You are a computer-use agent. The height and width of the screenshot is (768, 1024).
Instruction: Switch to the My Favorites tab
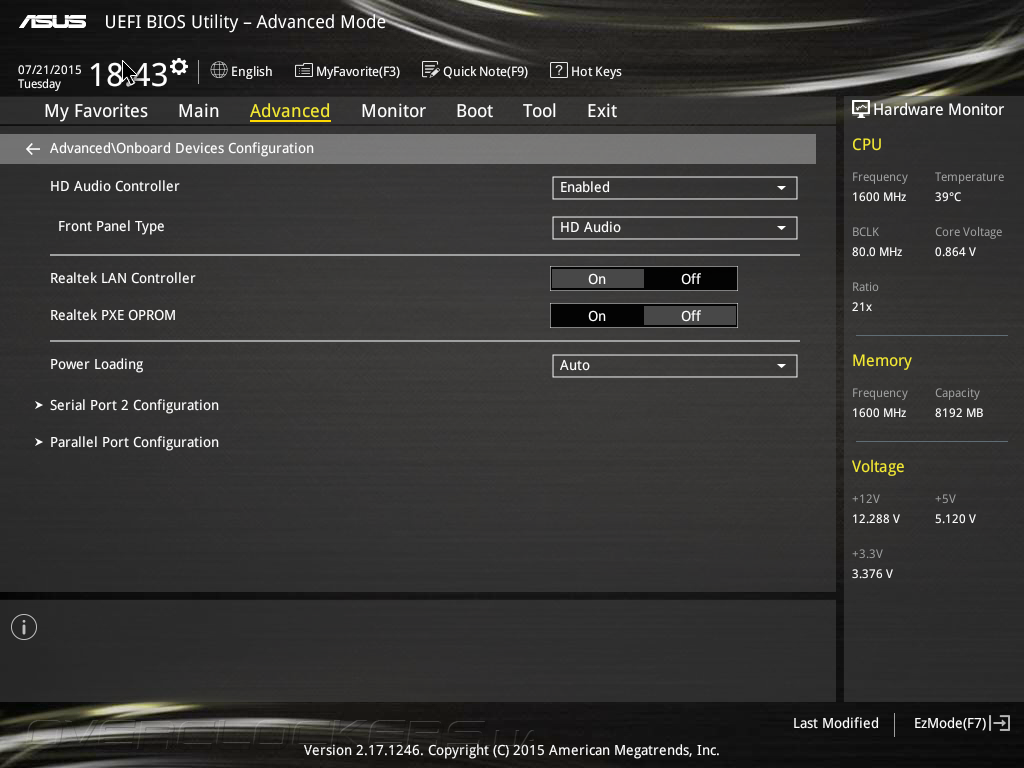(96, 111)
